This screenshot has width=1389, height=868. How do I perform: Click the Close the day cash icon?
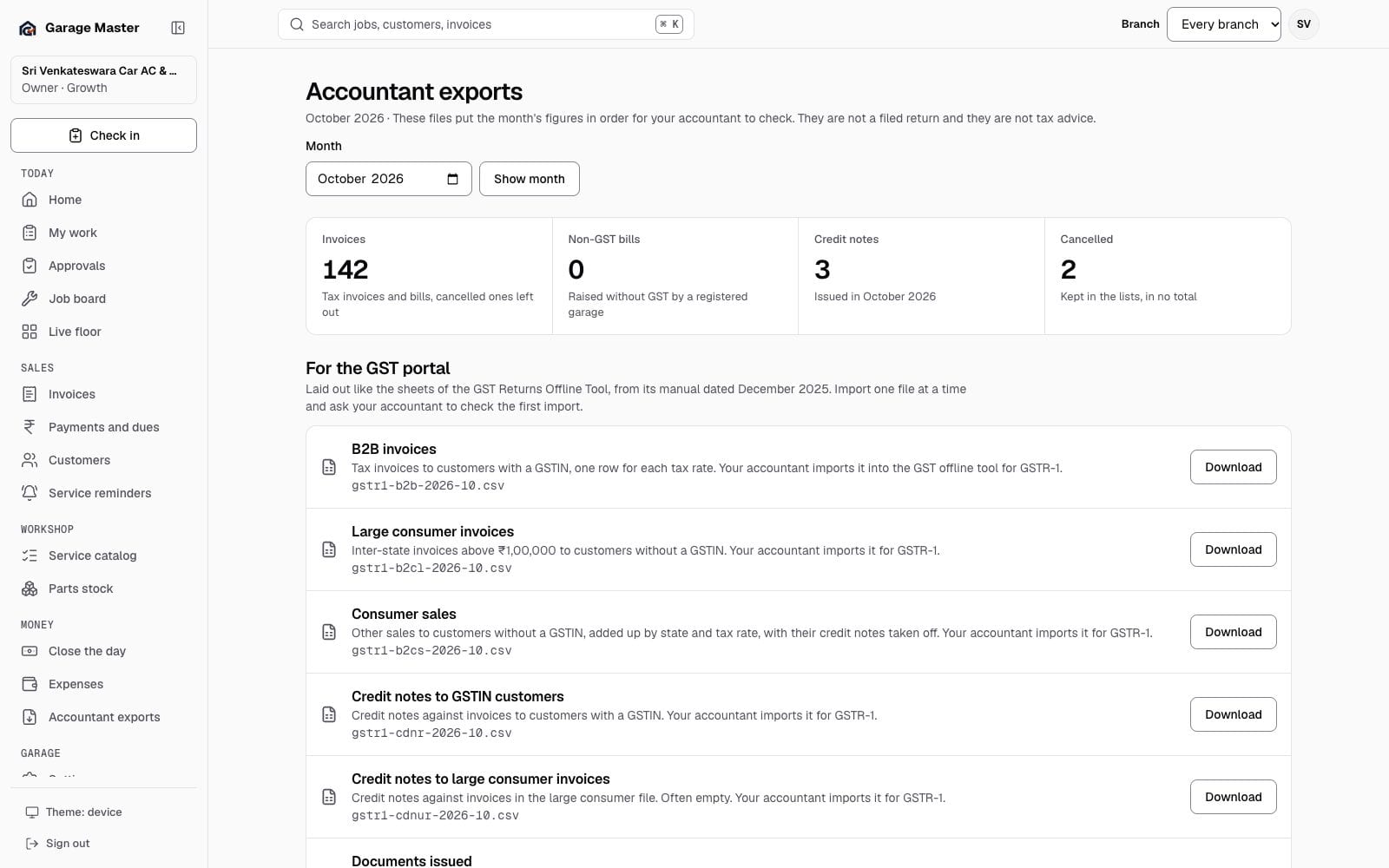point(30,651)
